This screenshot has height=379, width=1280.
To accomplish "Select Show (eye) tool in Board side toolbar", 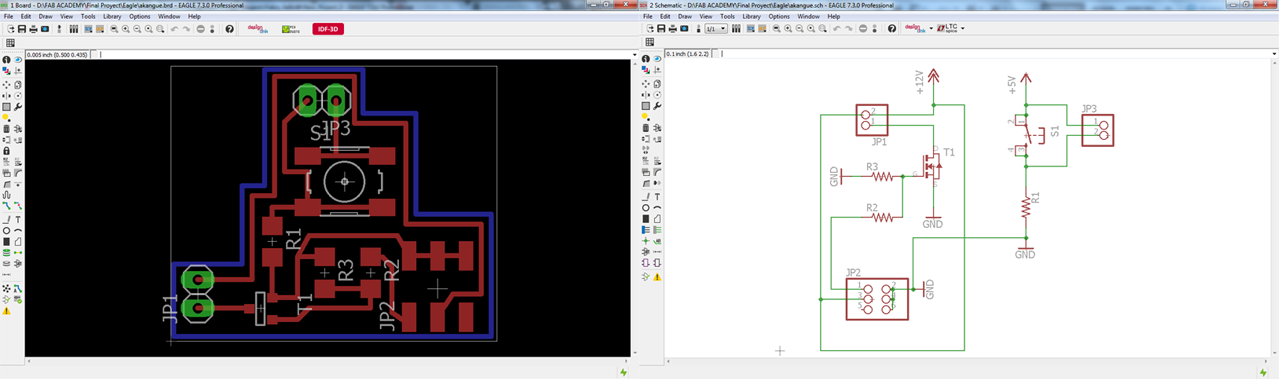I will point(18,60).
